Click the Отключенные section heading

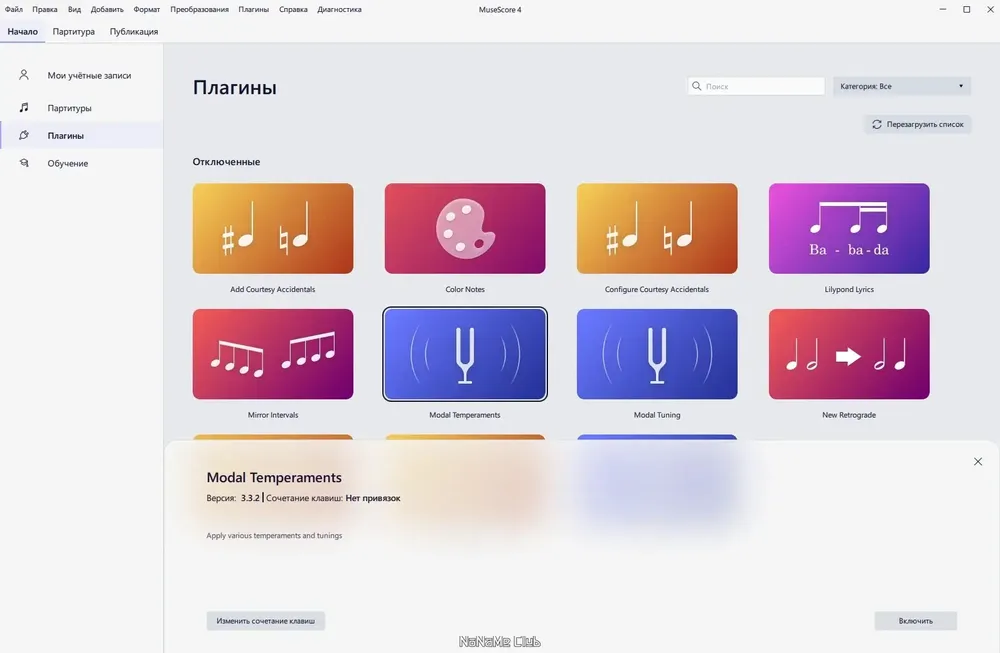click(x=226, y=162)
